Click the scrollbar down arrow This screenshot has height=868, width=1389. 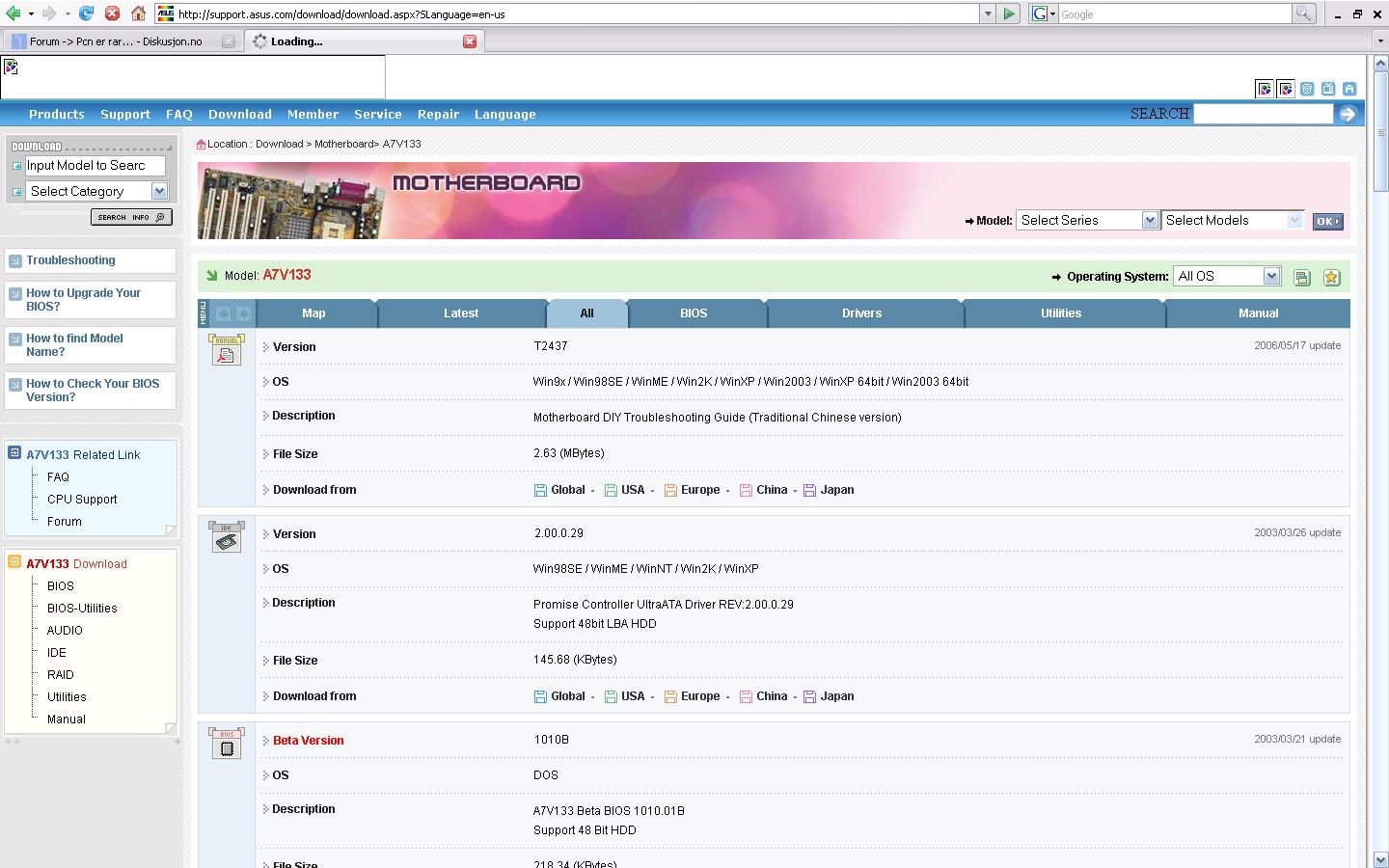[1380, 859]
